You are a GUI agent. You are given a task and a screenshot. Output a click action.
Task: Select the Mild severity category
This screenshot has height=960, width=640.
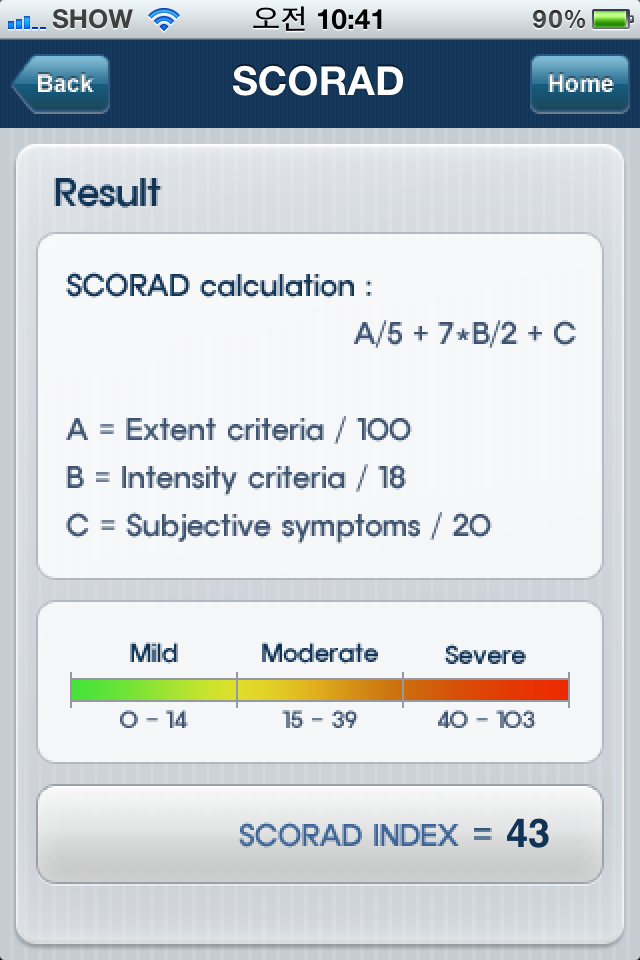tap(155, 653)
